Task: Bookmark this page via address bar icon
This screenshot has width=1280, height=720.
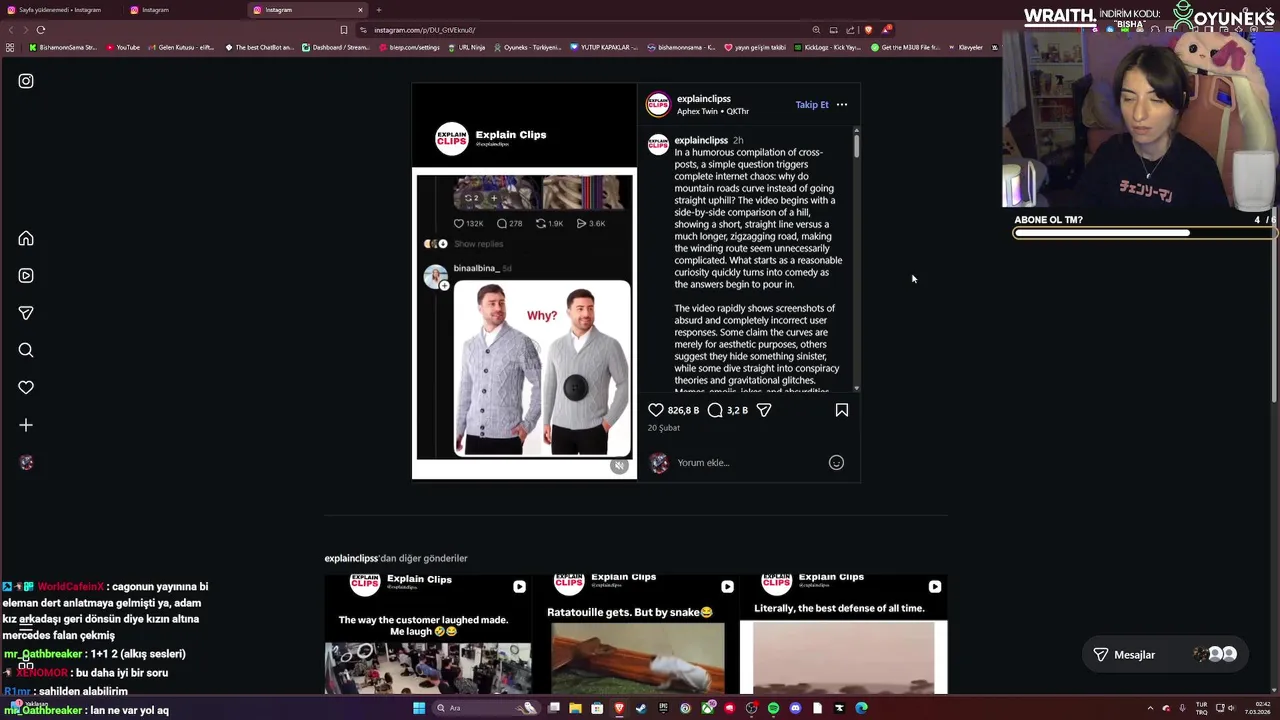Action: point(344,30)
